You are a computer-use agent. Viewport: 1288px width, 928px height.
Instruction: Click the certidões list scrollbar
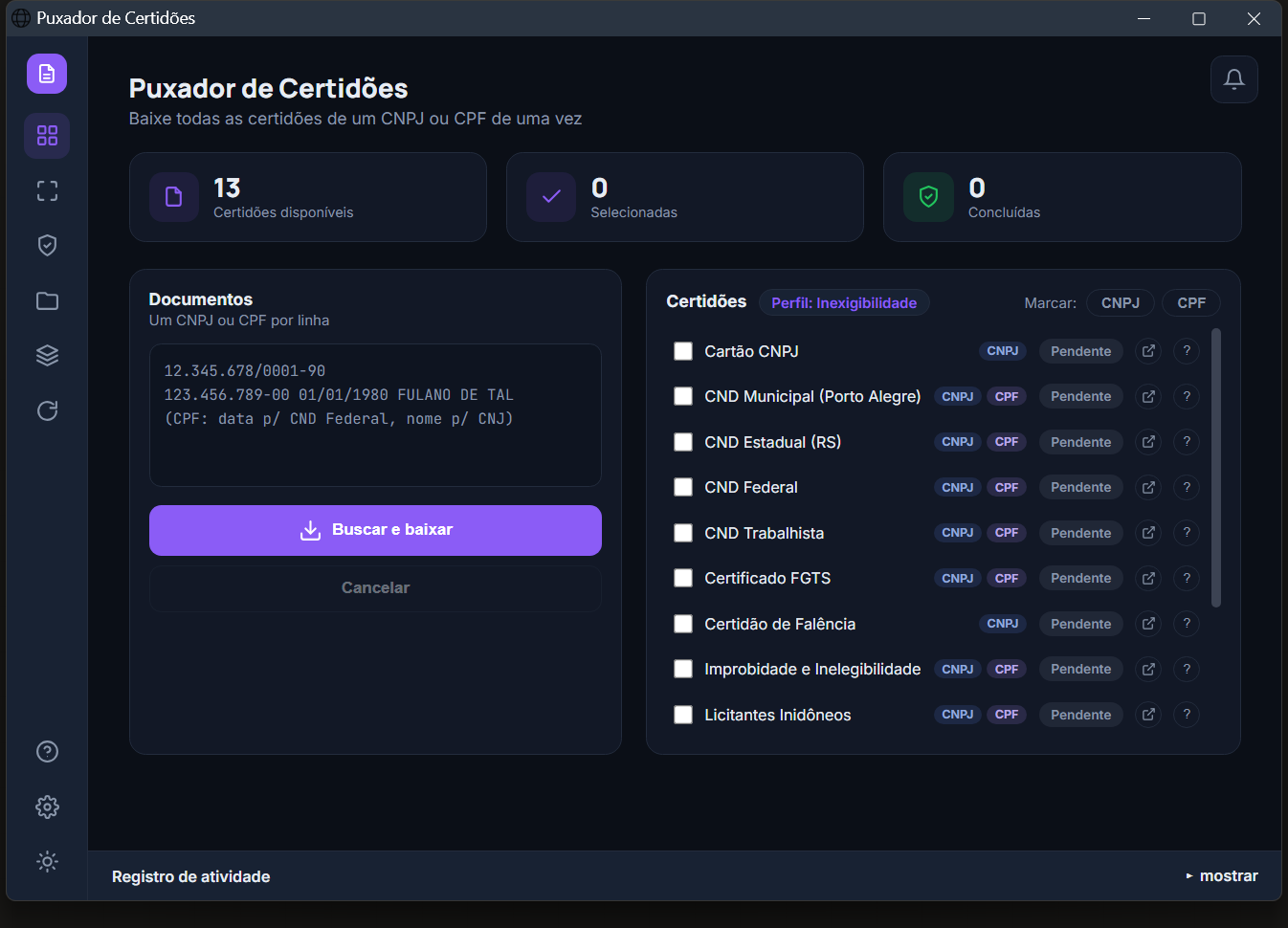tap(1216, 468)
